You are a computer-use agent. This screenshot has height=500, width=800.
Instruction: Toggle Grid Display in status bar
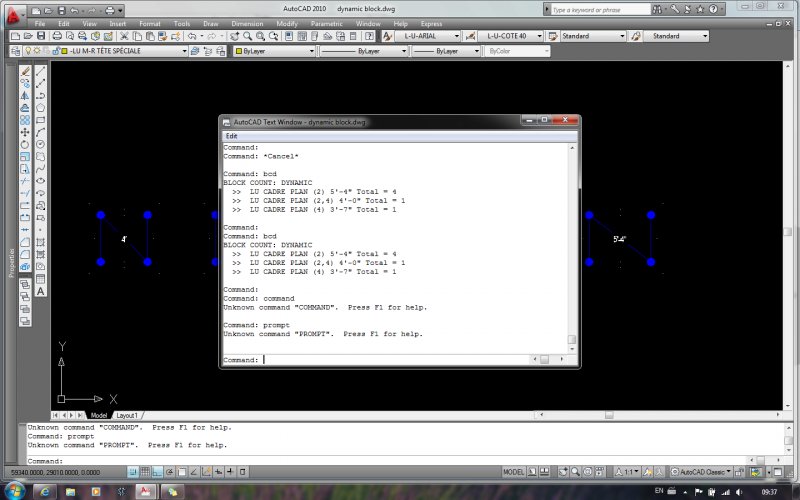tap(145, 472)
